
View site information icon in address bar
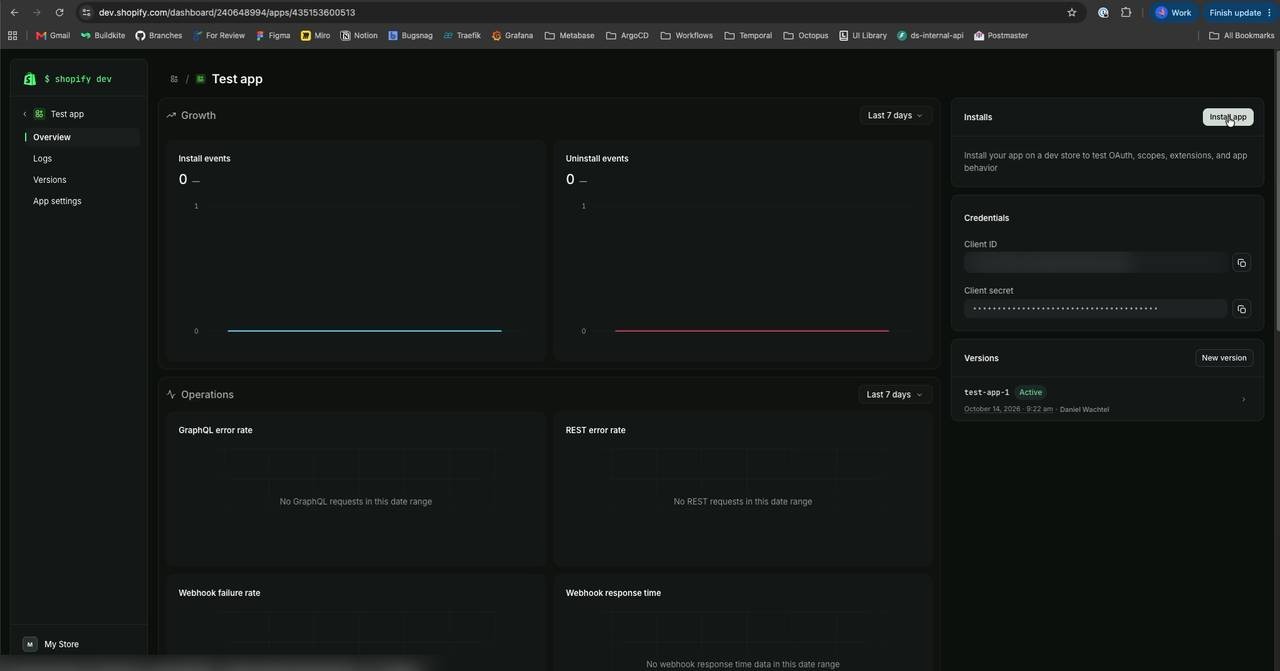click(86, 13)
